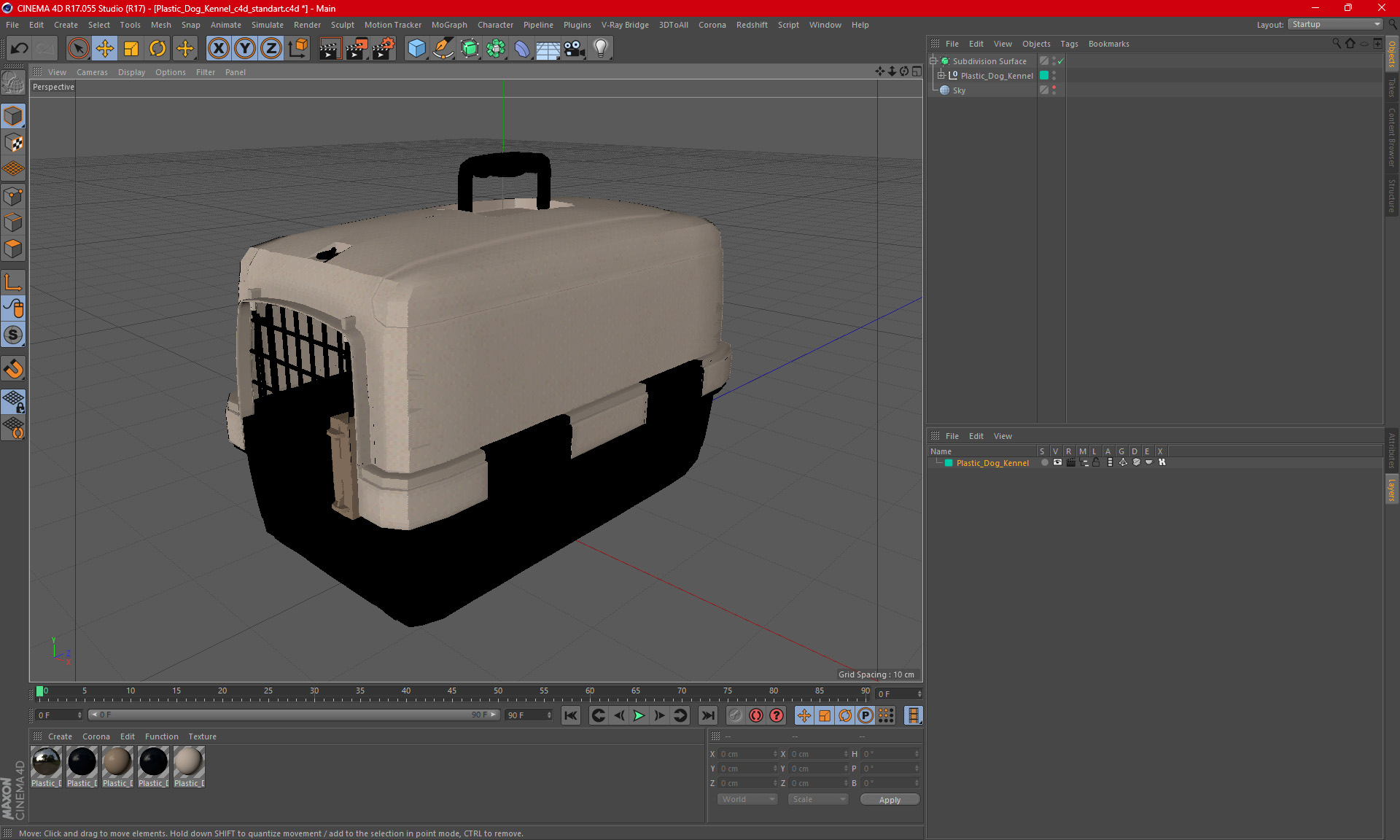Viewport: 1400px width, 840px height.
Task: Click Make Editable icon in left toolbar
Action: coord(13,83)
